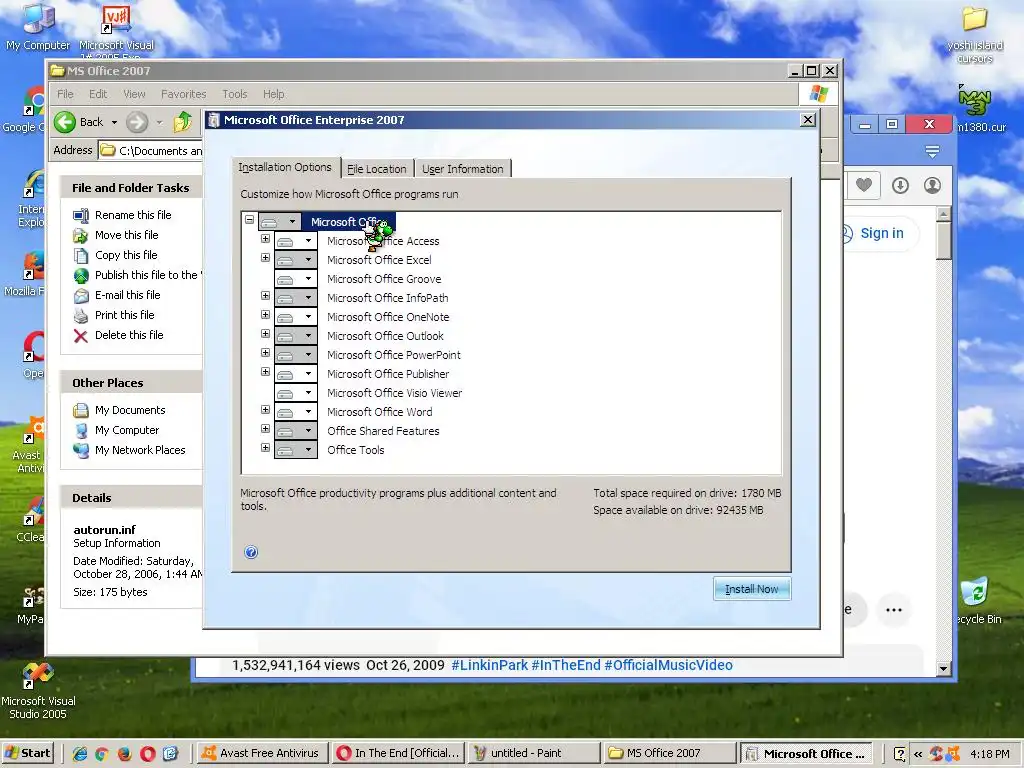Expand the Microsoft Office Access node
Viewport: 1024px width, 768px height.
265,239
